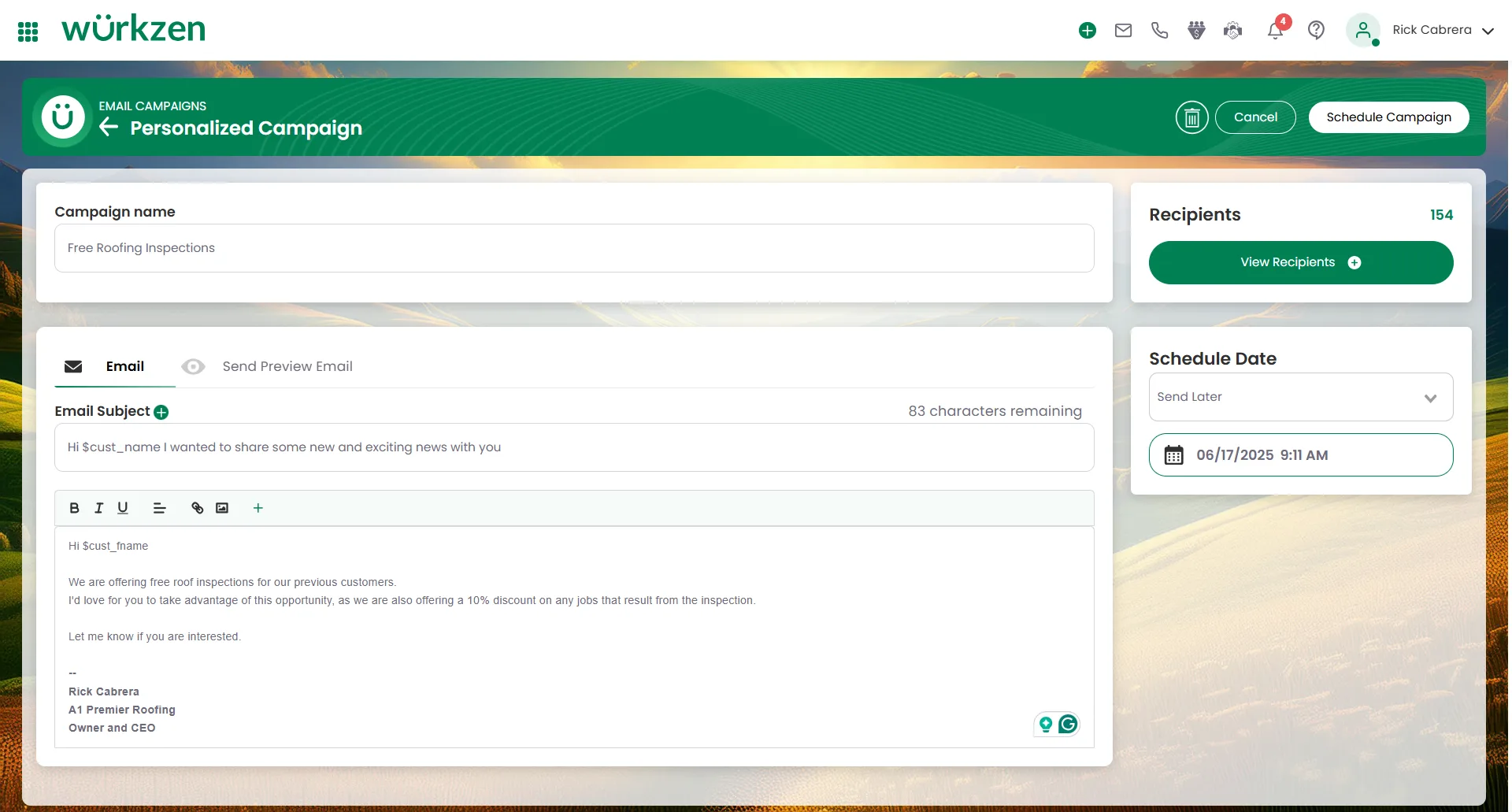Insert an image into the email body
Image resolution: width=1512 pixels, height=812 pixels.
(222, 508)
